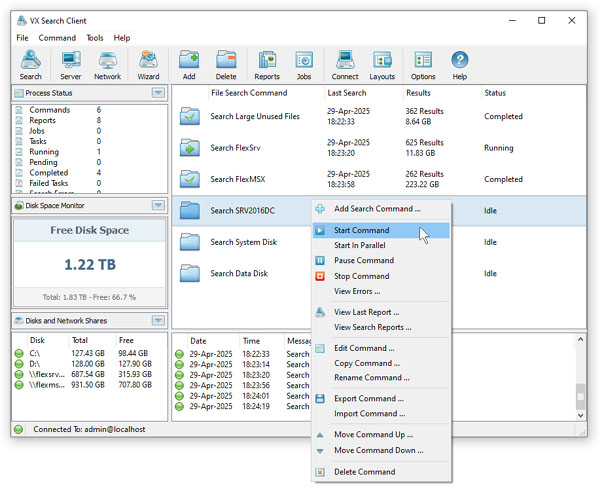The height and width of the screenshot is (487, 600).
Task: Click the Delete toolbar icon
Action: pyautogui.click(x=226, y=65)
